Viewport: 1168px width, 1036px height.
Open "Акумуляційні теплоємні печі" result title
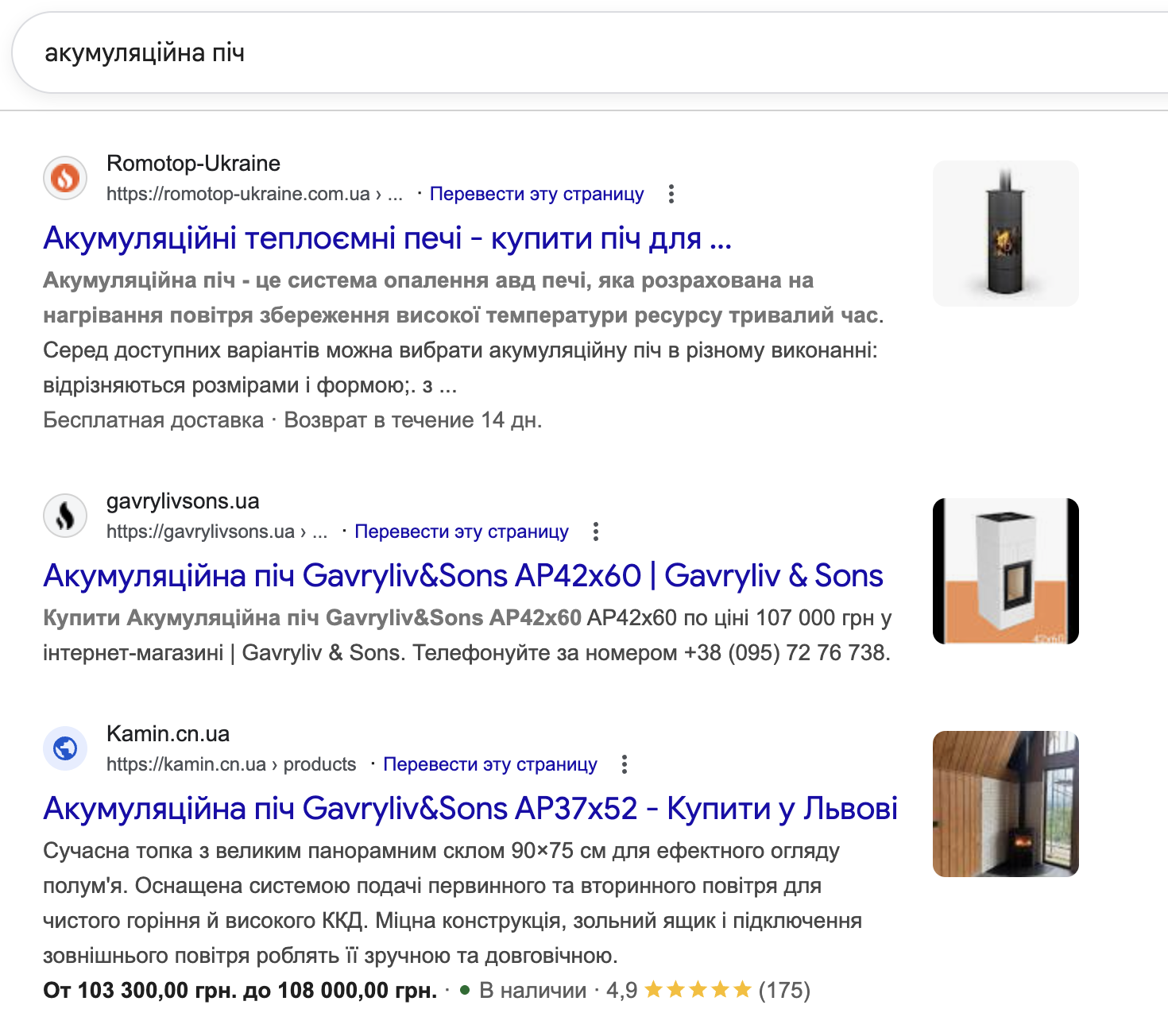point(387,238)
